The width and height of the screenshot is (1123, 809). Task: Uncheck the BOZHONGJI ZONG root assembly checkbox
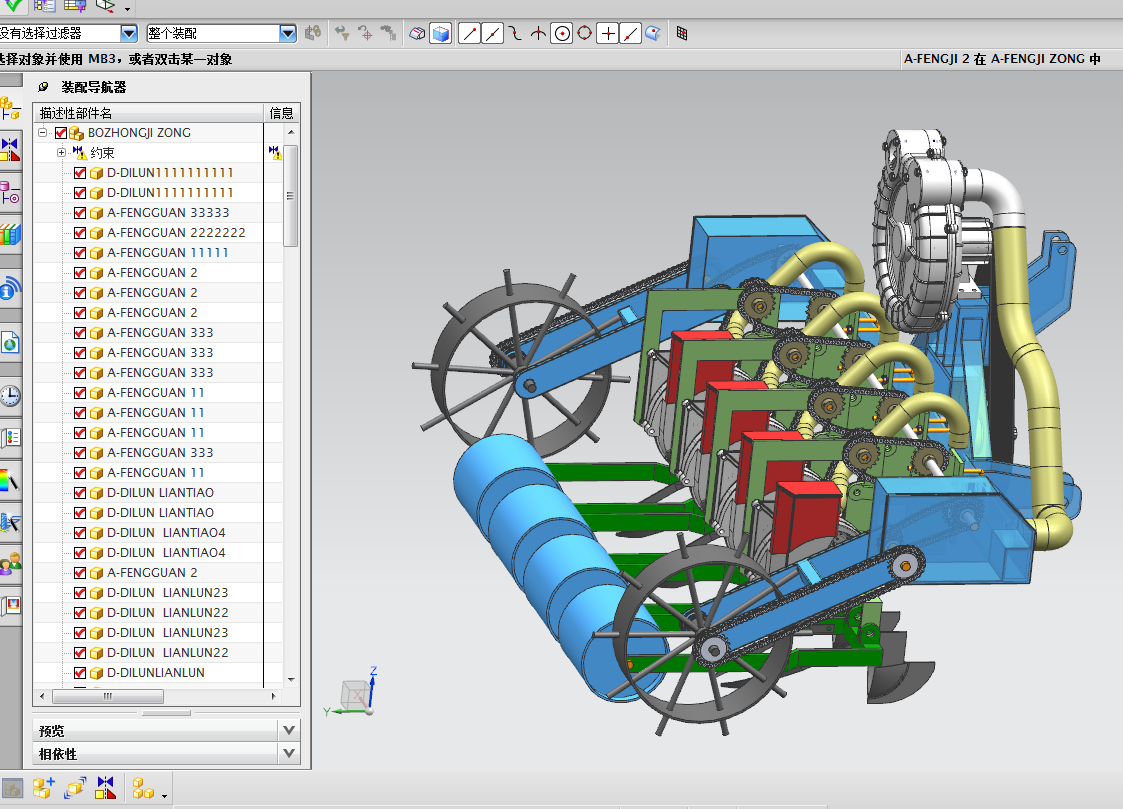tap(61, 133)
